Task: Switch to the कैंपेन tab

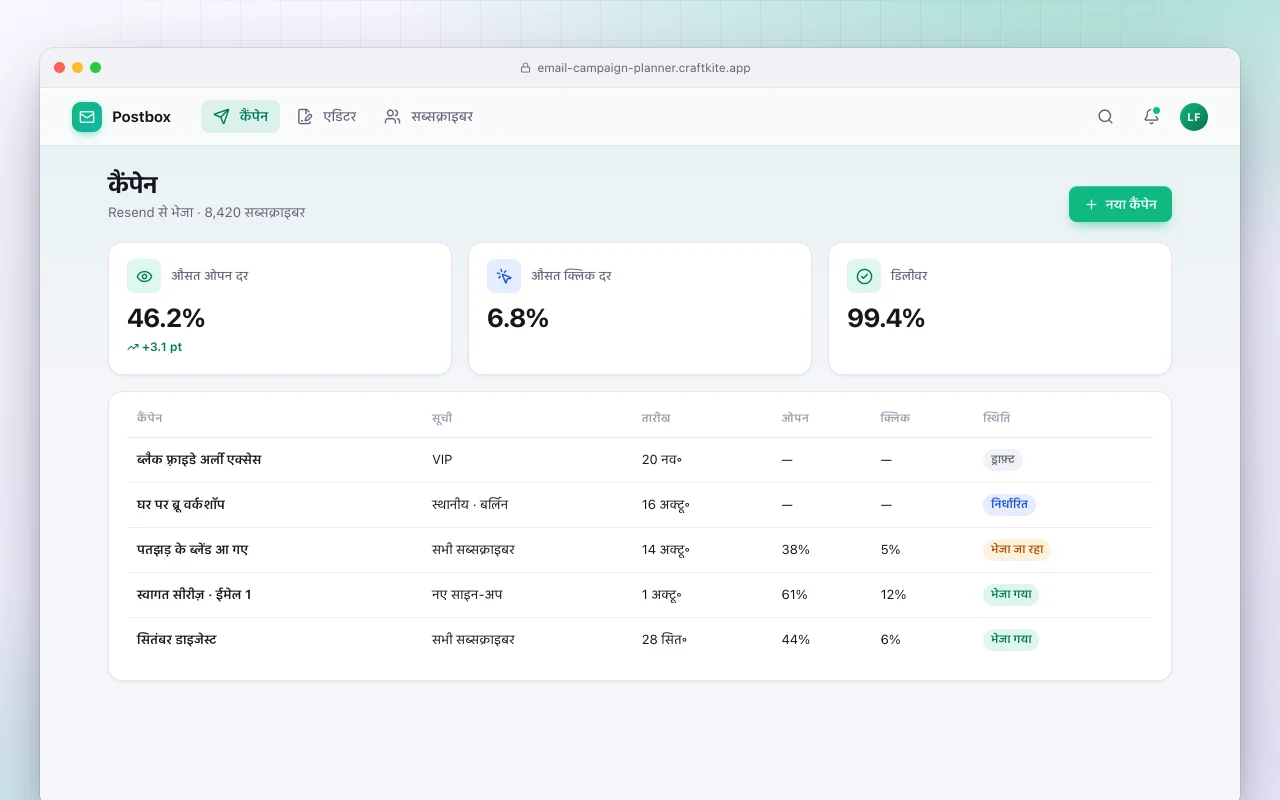Action: [x=240, y=117]
